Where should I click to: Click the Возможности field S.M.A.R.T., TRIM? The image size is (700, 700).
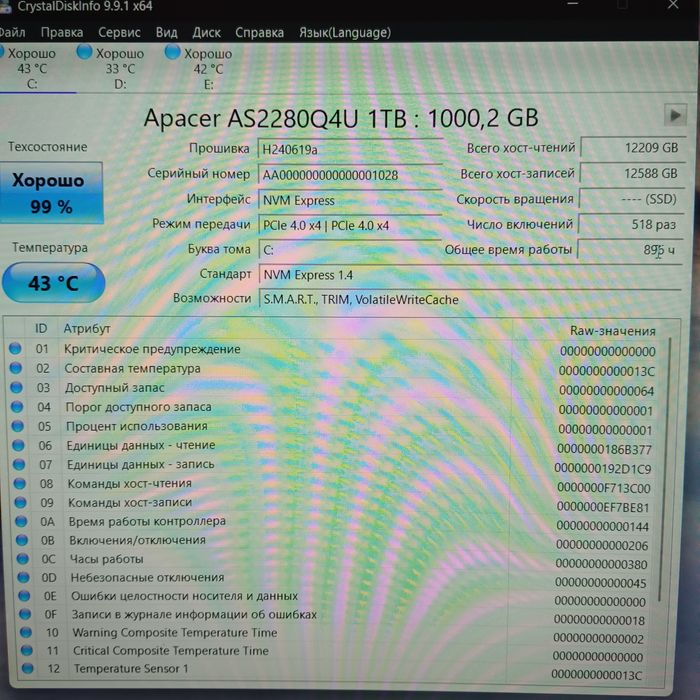click(x=471, y=299)
